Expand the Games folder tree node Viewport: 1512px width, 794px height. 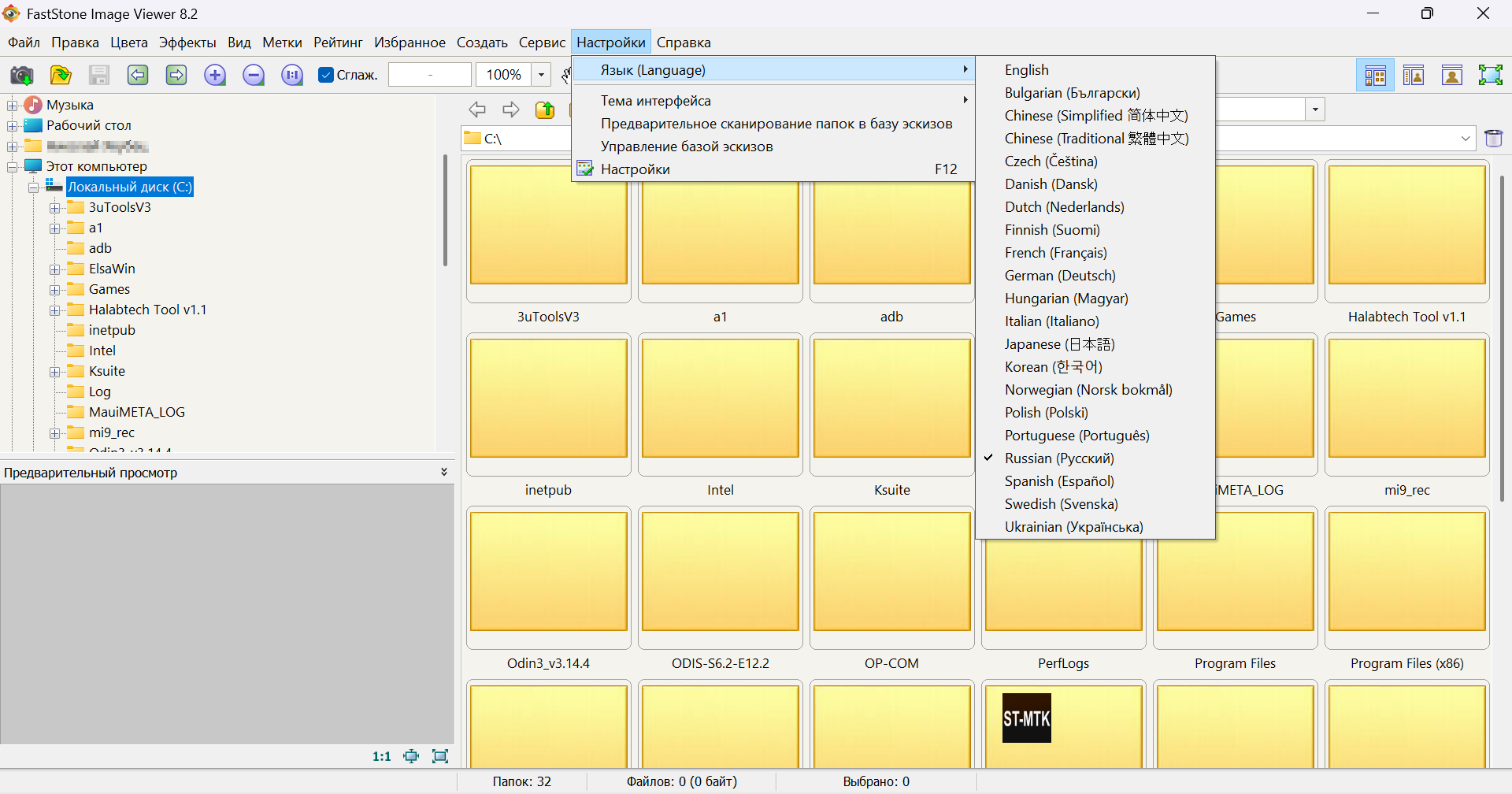[x=55, y=290]
